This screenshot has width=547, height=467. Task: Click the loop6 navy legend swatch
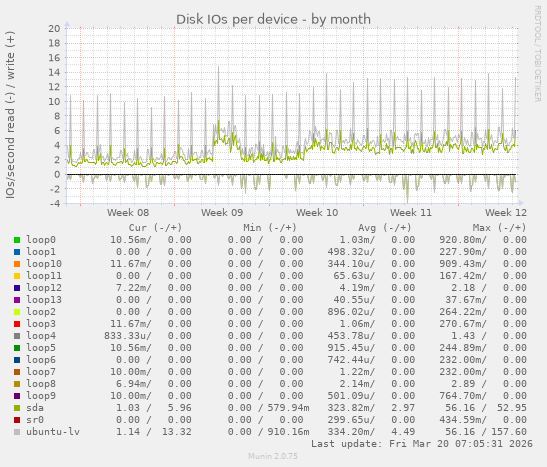tap(17, 360)
